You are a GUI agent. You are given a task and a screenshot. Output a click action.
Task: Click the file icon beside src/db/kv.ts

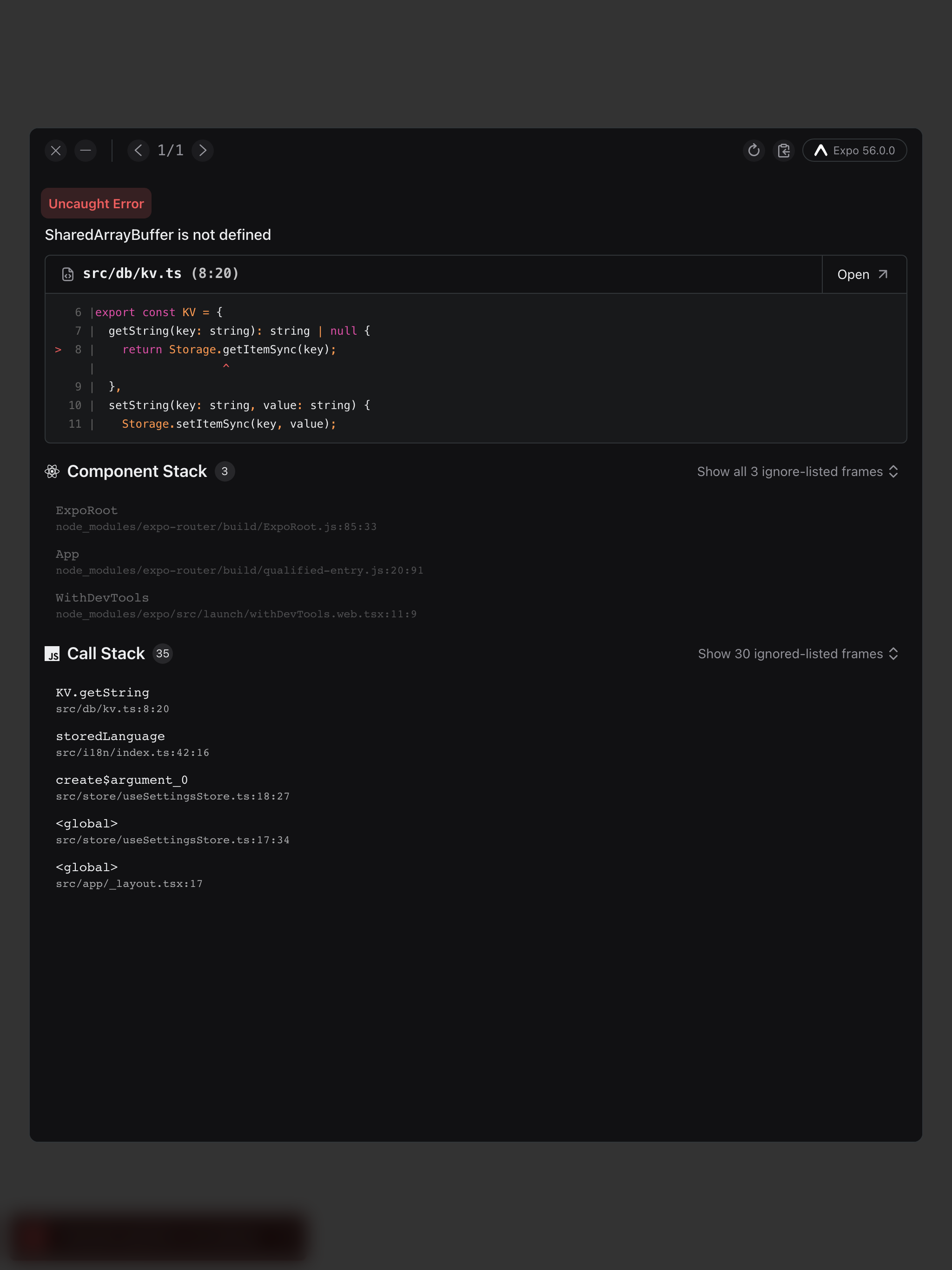[68, 274]
